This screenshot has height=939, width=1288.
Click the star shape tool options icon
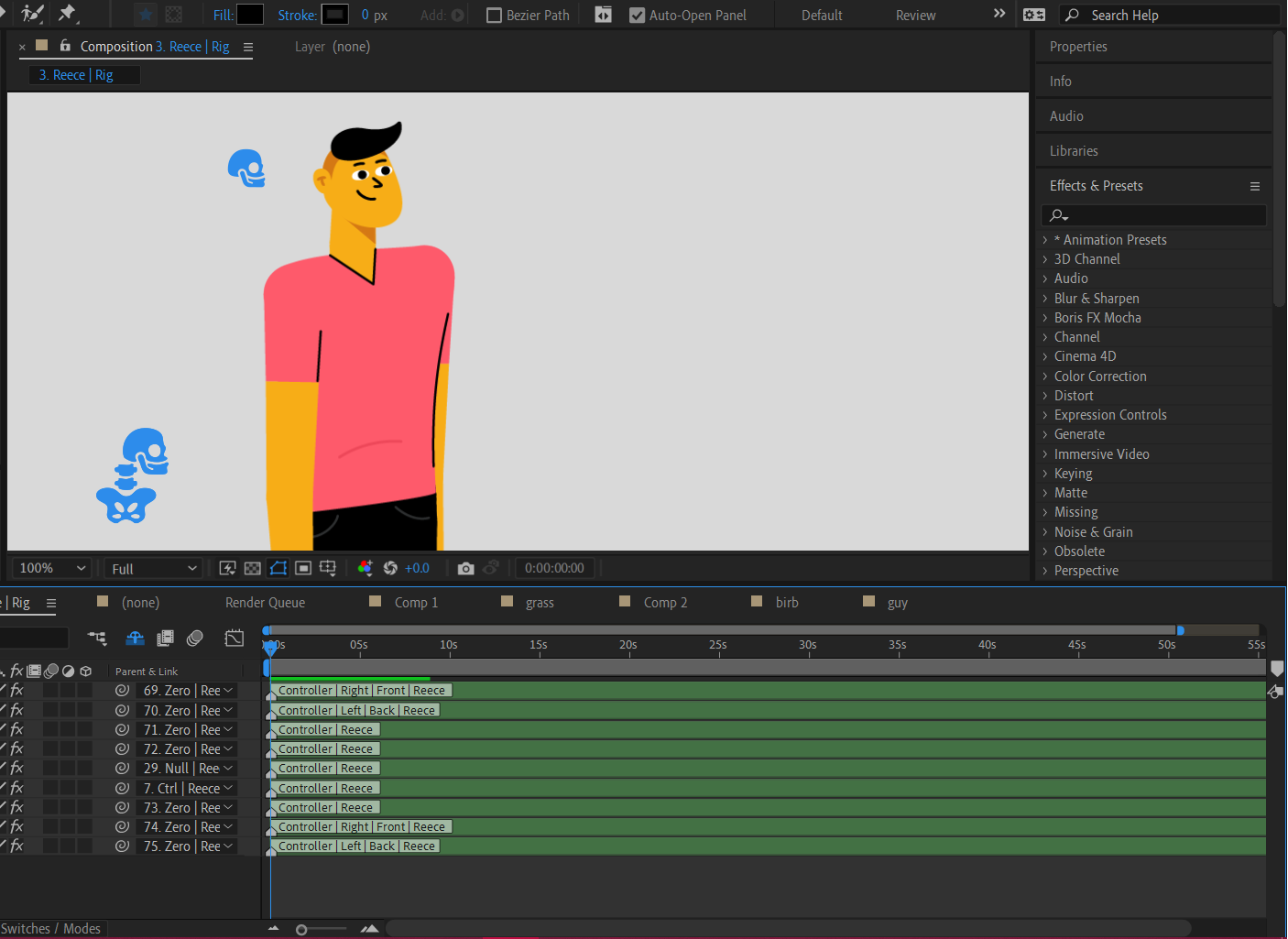point(146,15)
